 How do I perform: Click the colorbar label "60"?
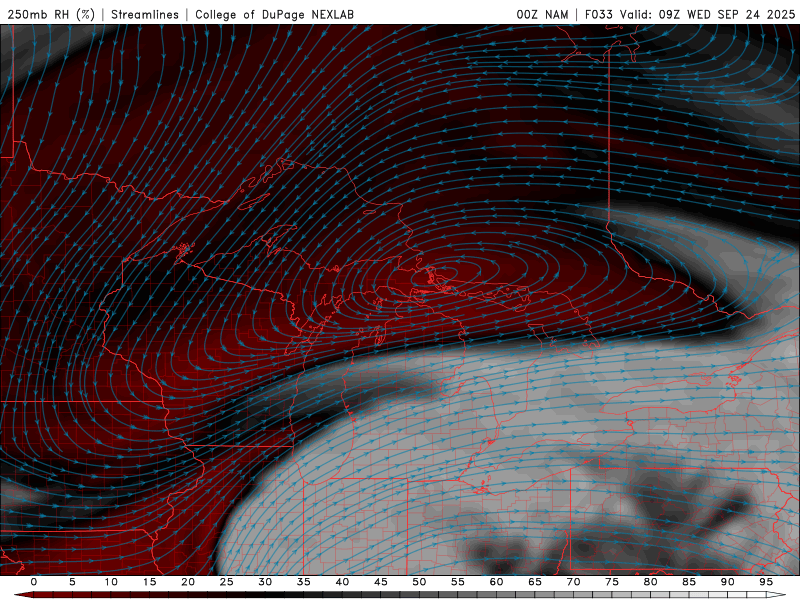click(x=496, y=582)
